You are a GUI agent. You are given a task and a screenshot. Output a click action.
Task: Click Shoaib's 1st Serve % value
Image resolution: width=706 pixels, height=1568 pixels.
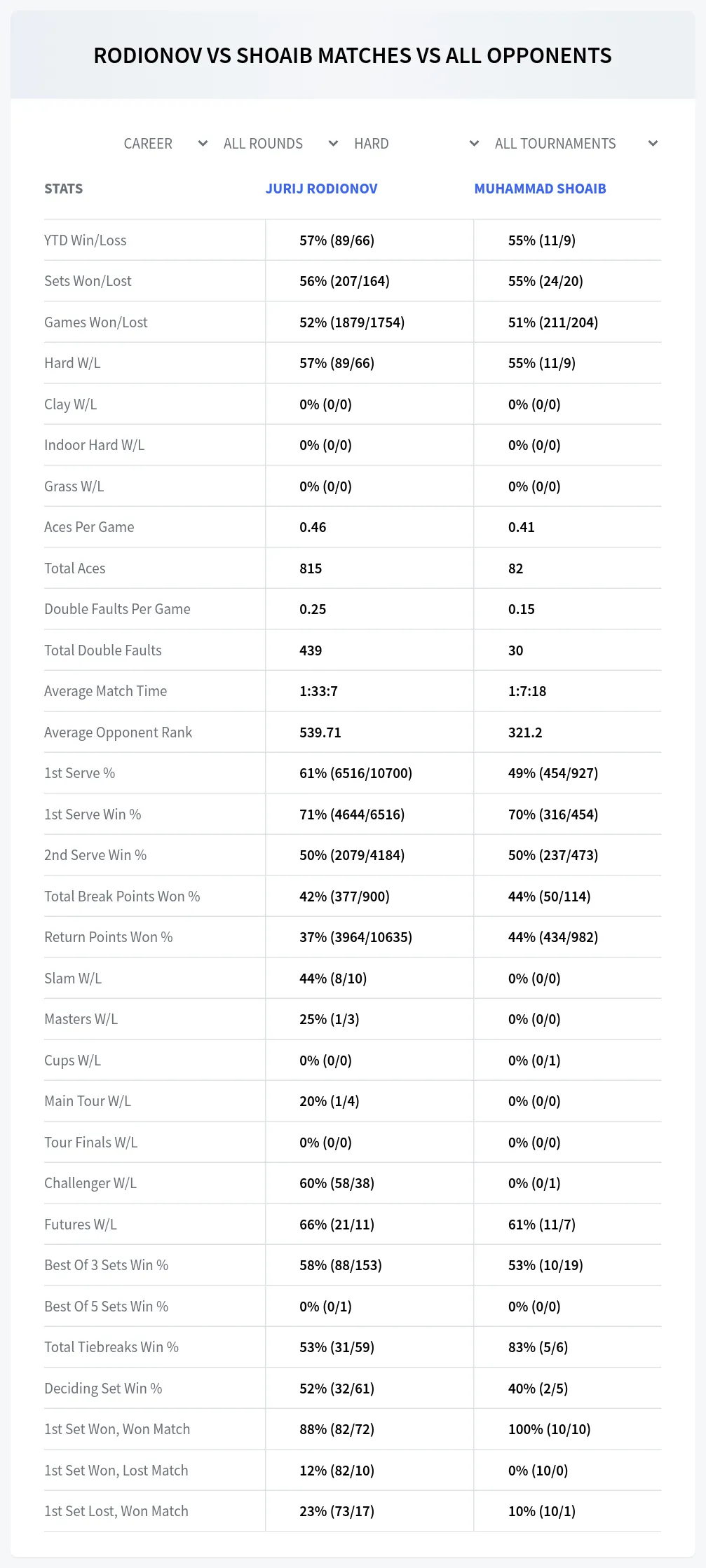coord(553,773)
